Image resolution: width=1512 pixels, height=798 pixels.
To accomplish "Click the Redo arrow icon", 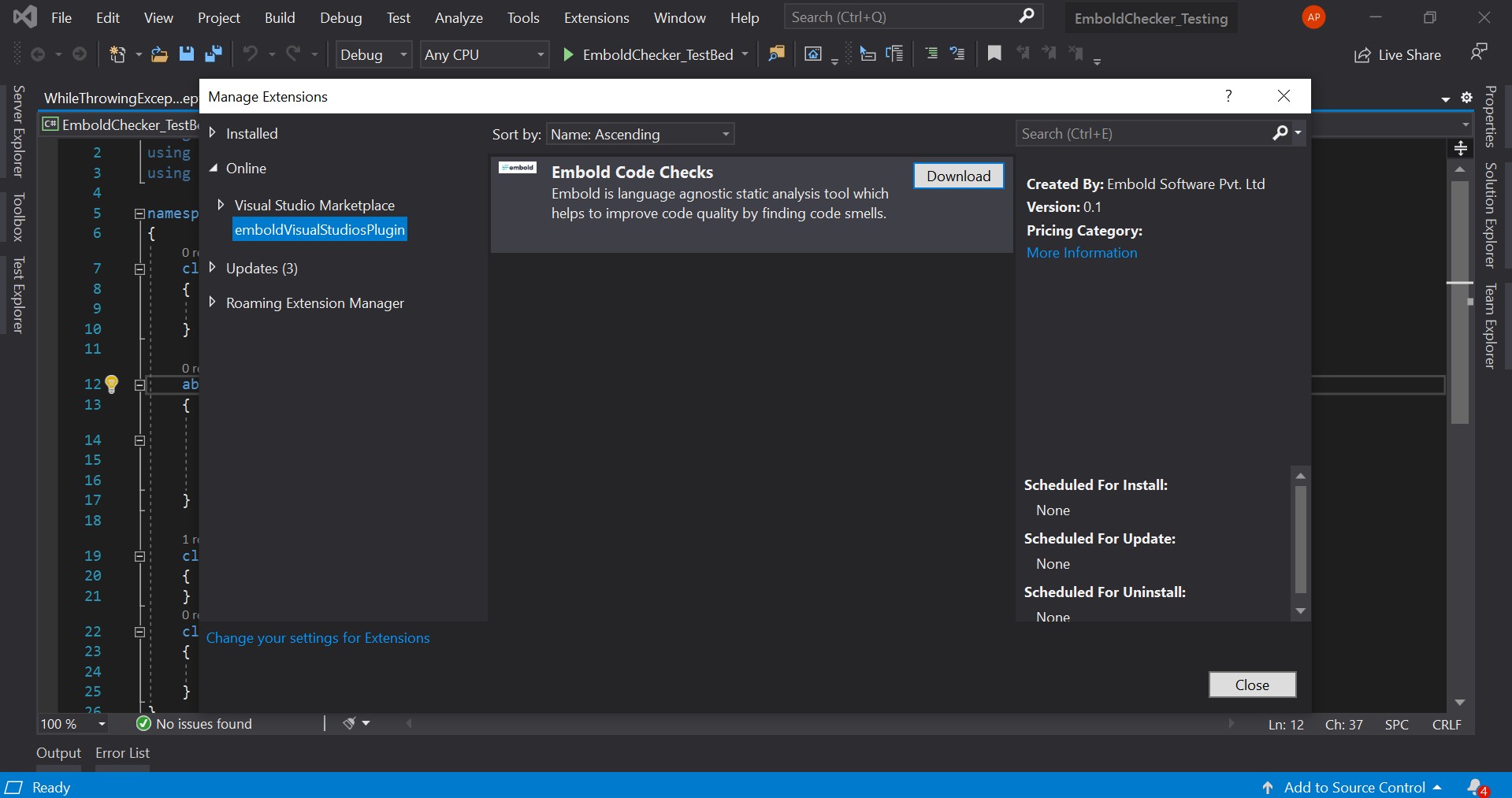I will pos(293,54).
